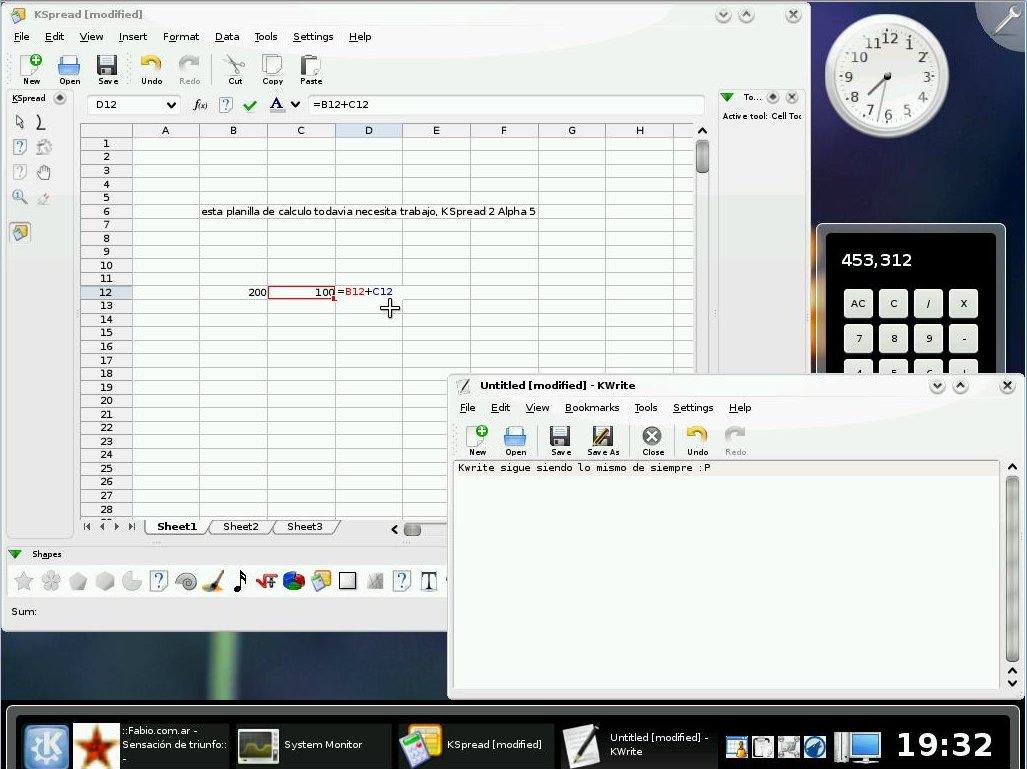The height and width of the screenshot is (769, 1027).
Task: Click the calculator C button
Action: 893,303
